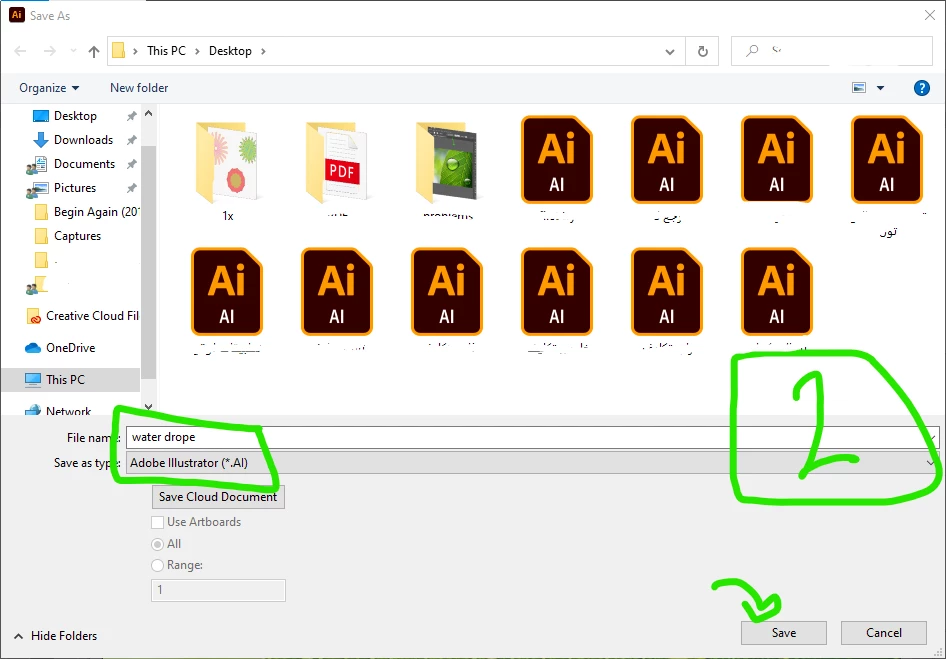Select the This PC breadcrumb in the address bar
The width and height of the screenshot is (946, 659).
pyautogui.click(x=166, y=51)
